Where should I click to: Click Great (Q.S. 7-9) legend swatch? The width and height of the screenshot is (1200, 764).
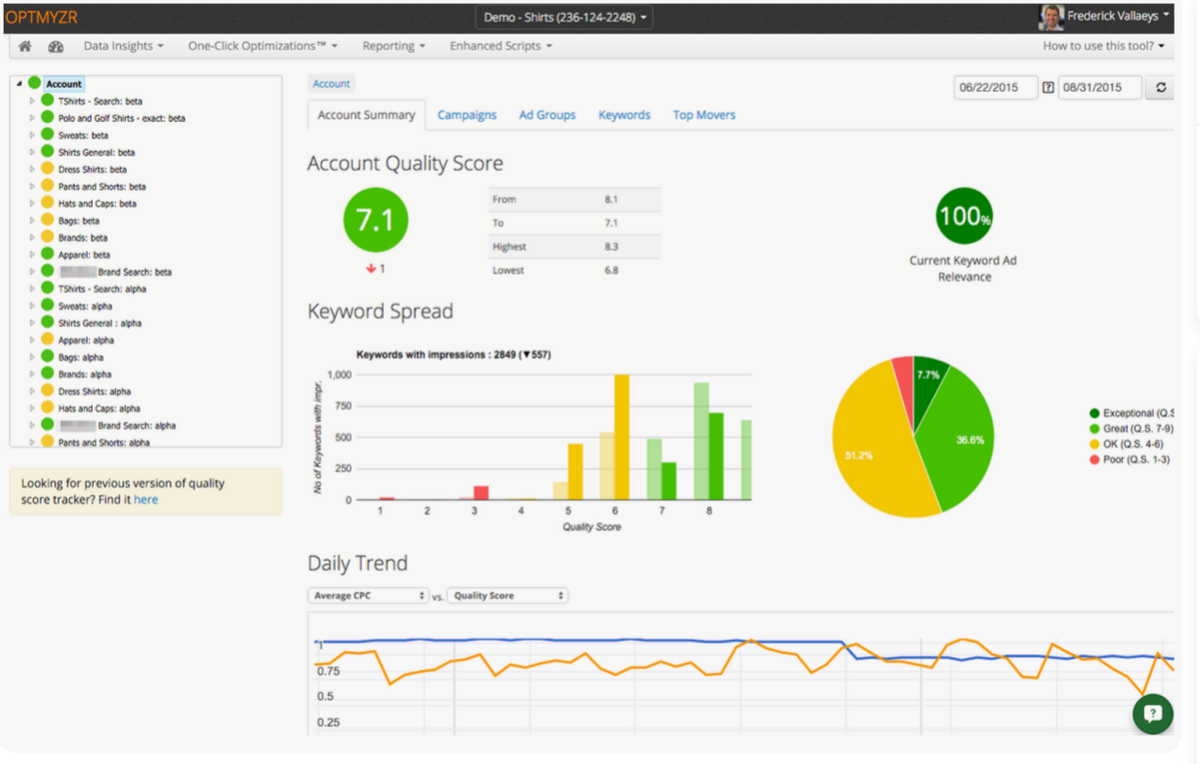tap(1095, 428)
